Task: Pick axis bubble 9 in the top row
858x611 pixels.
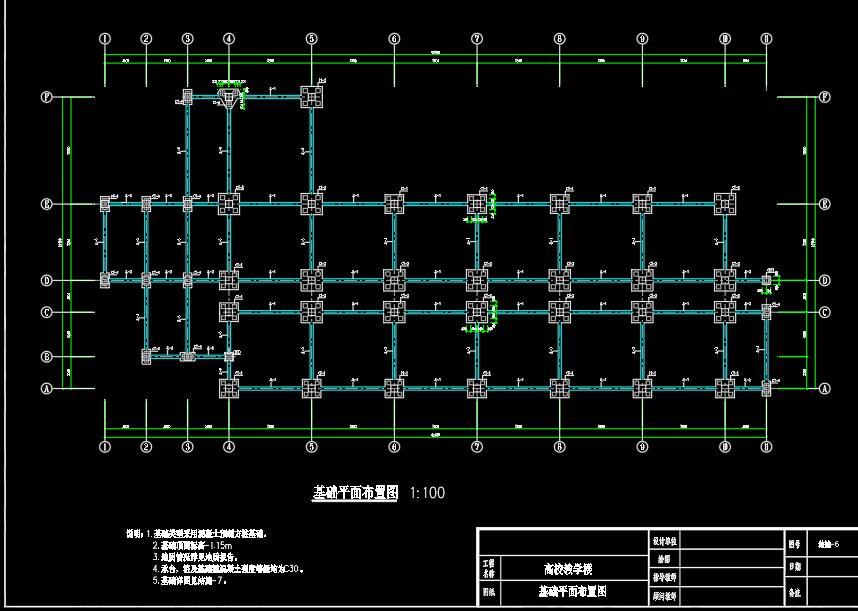Action: click(642, 39)
